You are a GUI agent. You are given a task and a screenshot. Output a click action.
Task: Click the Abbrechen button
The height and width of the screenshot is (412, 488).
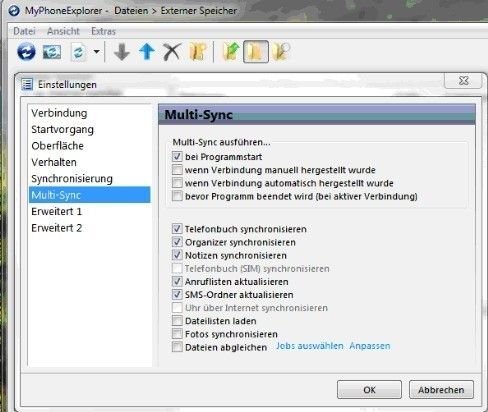441,390
